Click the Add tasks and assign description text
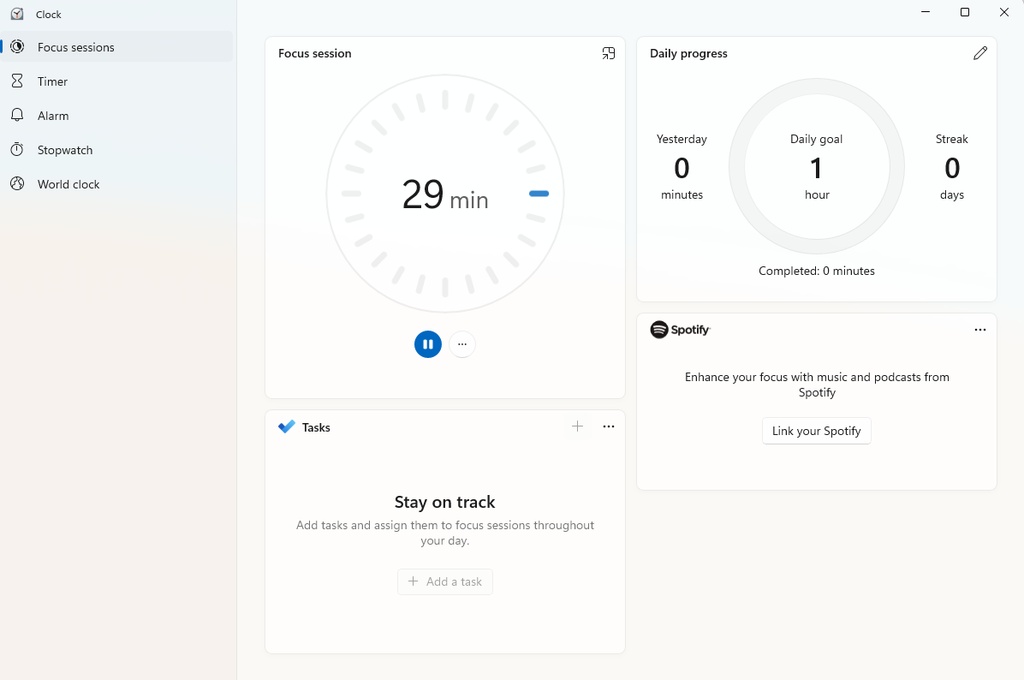 point(445,533)
